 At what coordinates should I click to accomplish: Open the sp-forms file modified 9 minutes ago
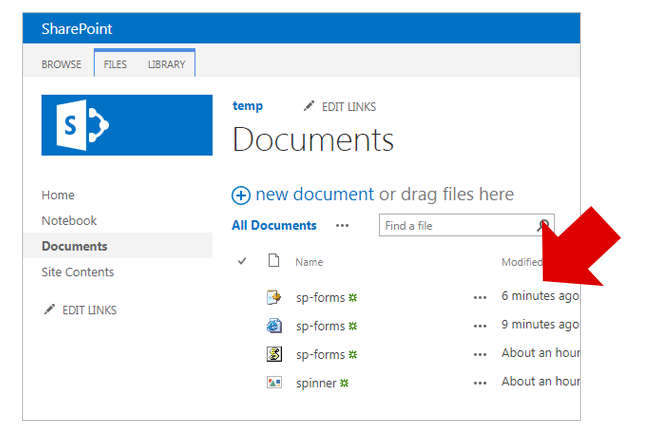pyautogui.click(x=321, y=326)
